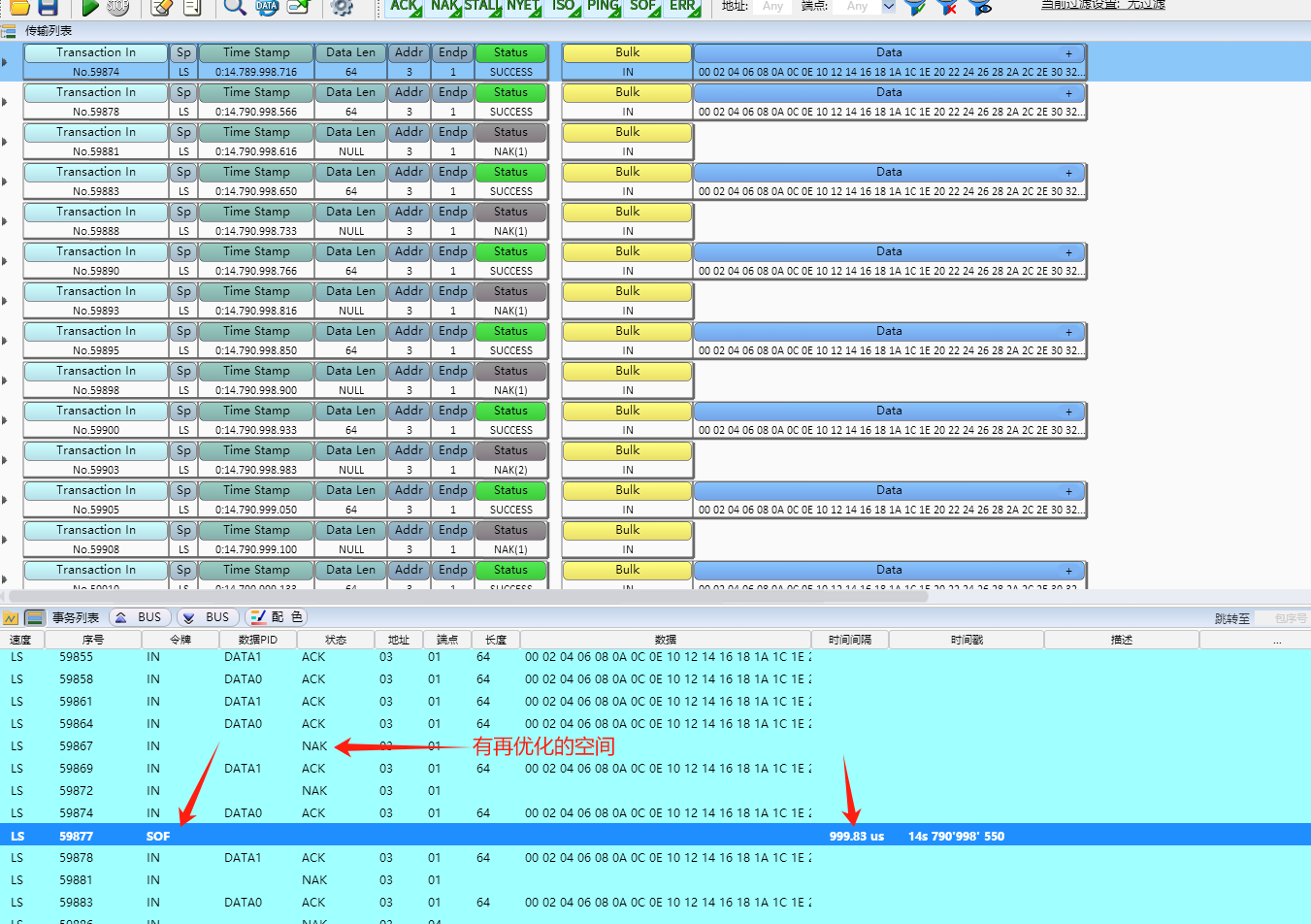1311x924 pixels.
Task: Click the NAK(2) status of No.59903
Action: pos(510,470)
